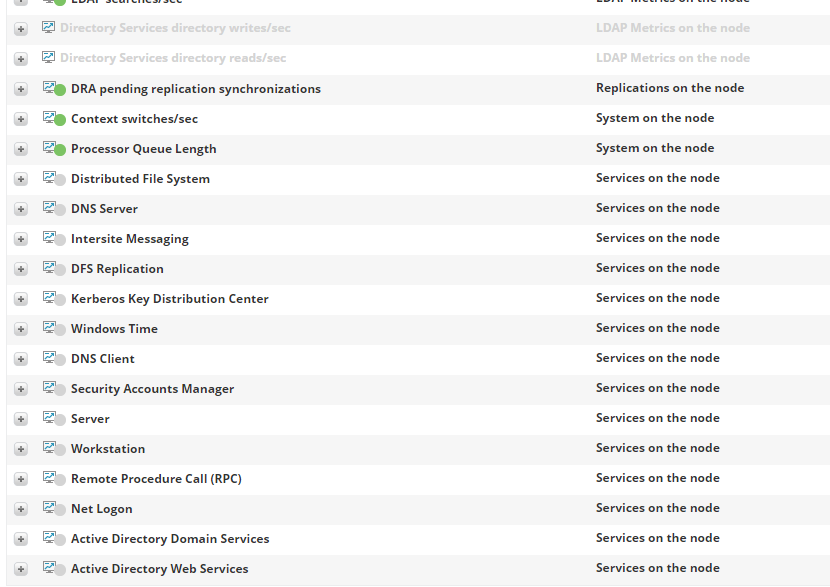
Task: Expand the DFS Replication row
Action: (x=21, y=269)
